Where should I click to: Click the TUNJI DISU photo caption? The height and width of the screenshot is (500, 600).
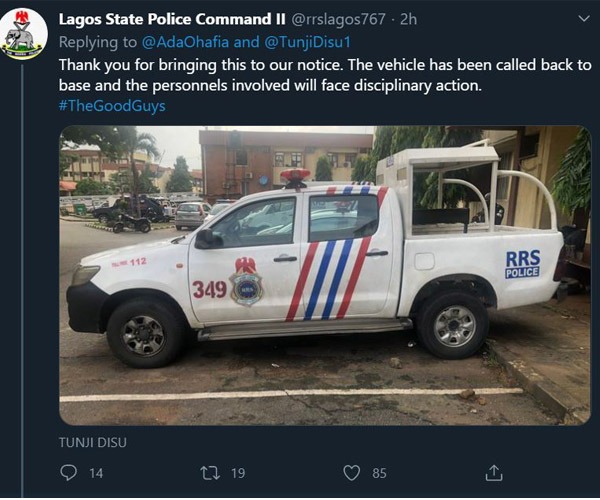pyautogui.click(x=93, y=443)
